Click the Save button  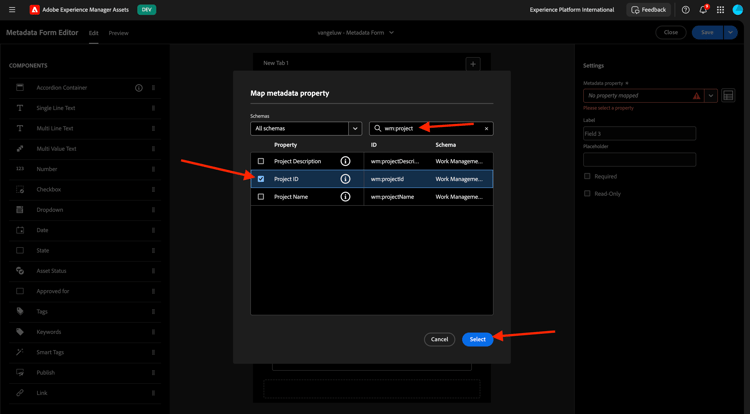coord(707,33)
